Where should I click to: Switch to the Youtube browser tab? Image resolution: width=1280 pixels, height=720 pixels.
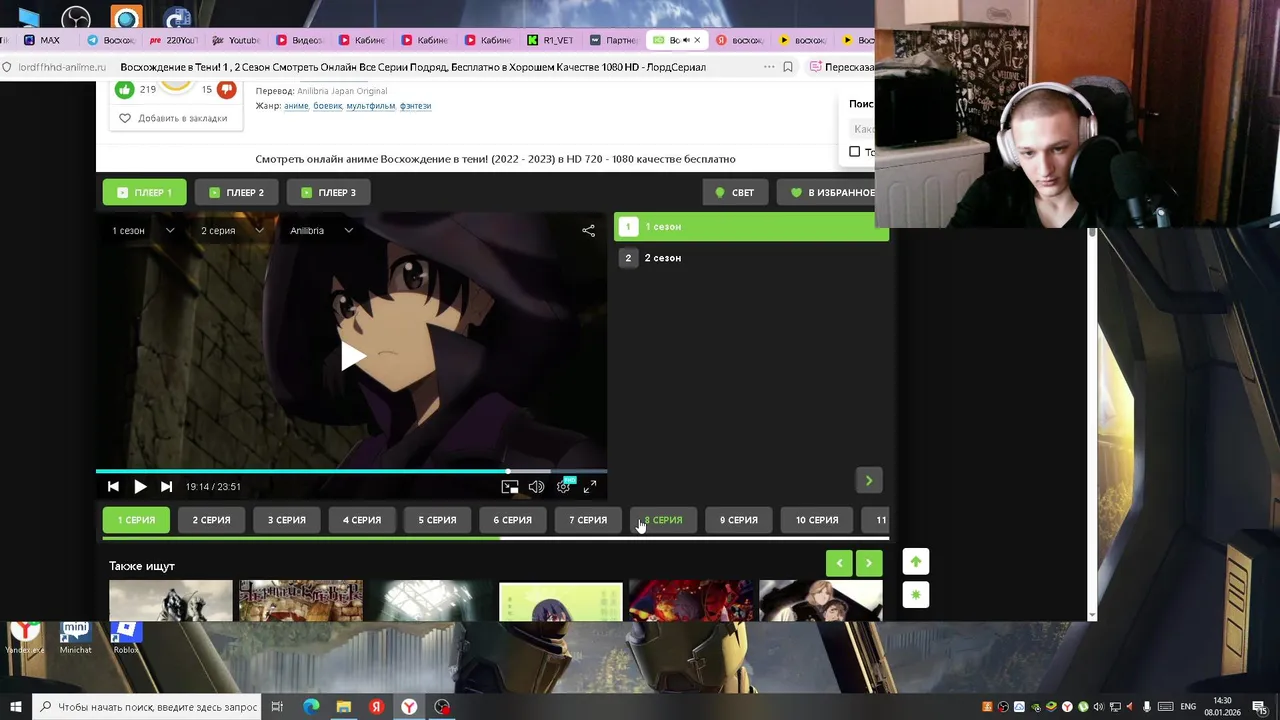[x=236, y=40]
